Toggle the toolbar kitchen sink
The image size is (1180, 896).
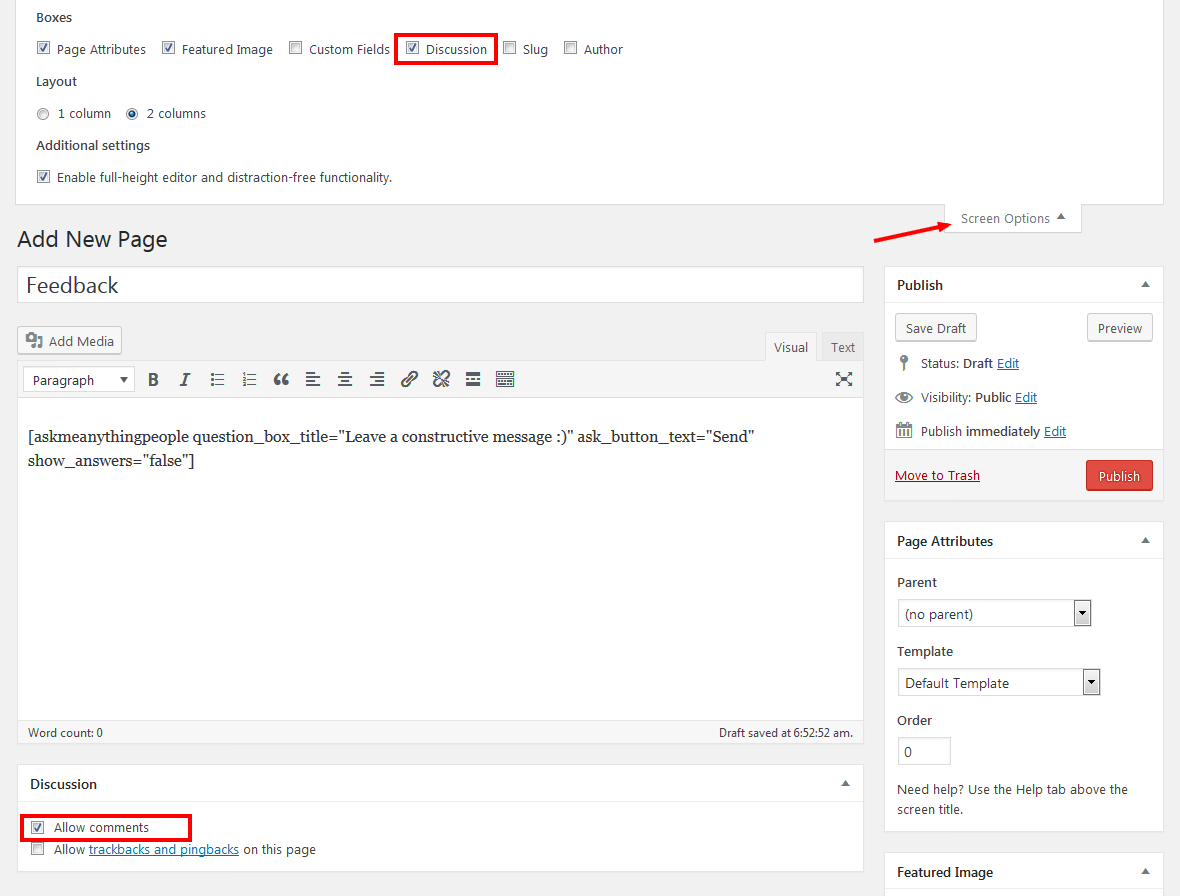point(505,380)
